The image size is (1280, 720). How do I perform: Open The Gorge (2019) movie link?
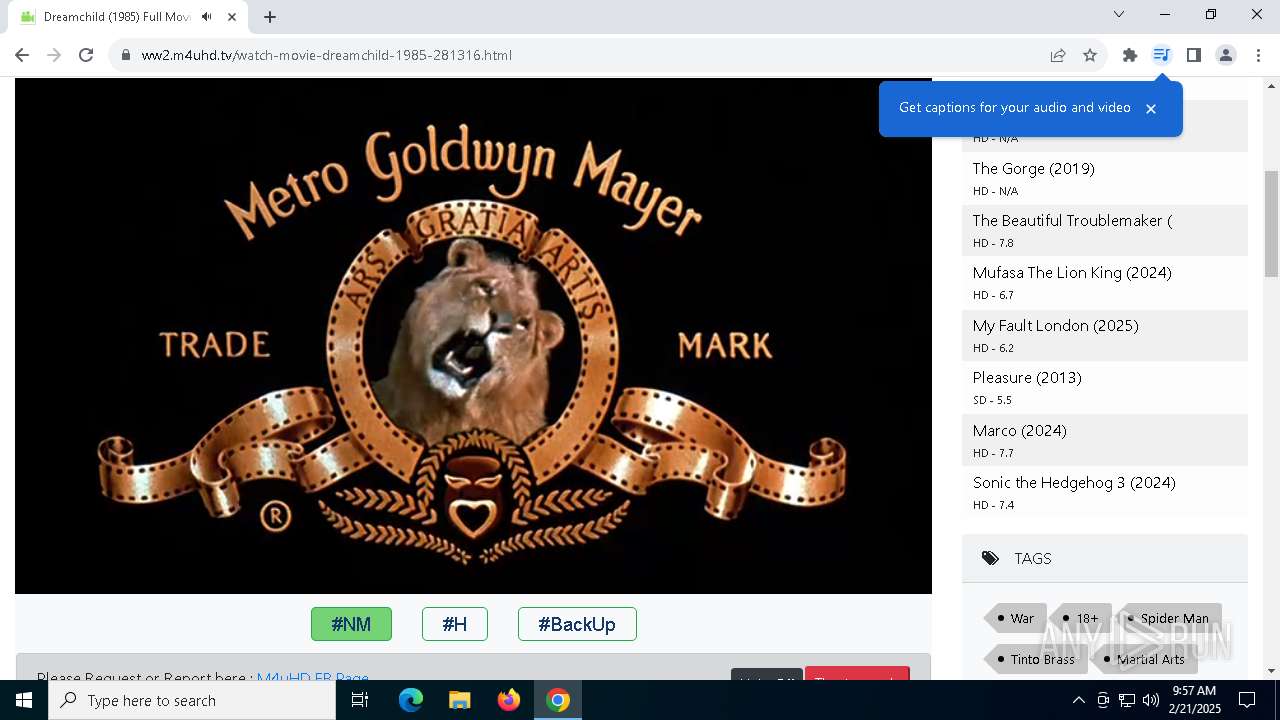(x=1034, y=168)
